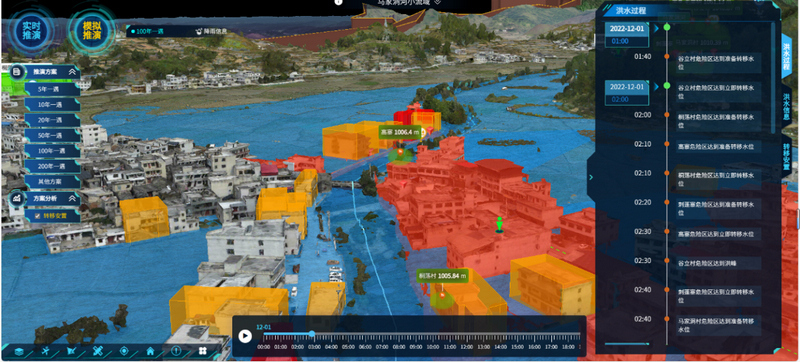Viewport: 800px width, 362px height.
Task: Select the 100年一遇 indicator dot in top bar
Action: coord(133,32)
